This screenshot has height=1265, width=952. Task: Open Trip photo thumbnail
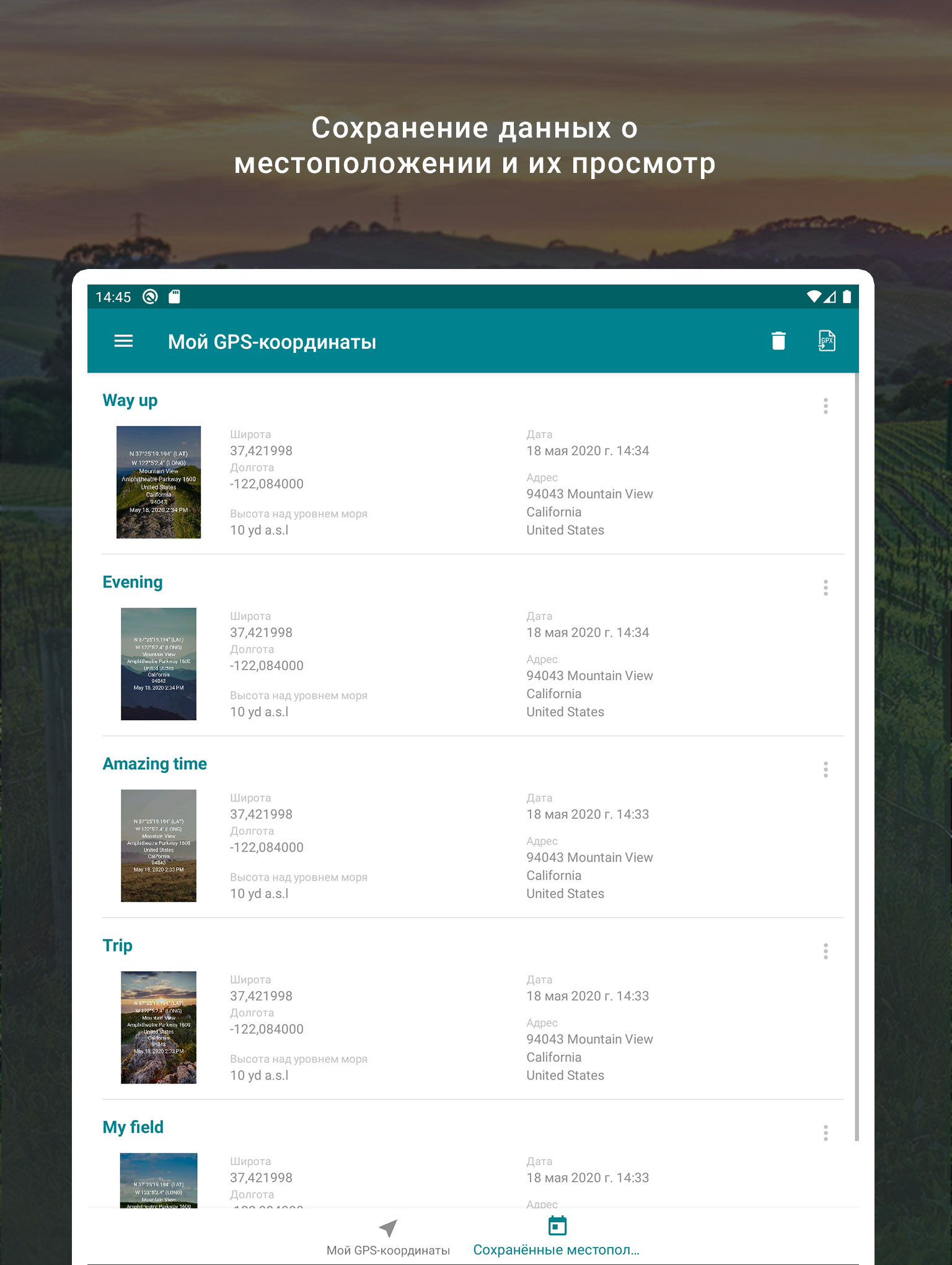[x=159, y=1027]
